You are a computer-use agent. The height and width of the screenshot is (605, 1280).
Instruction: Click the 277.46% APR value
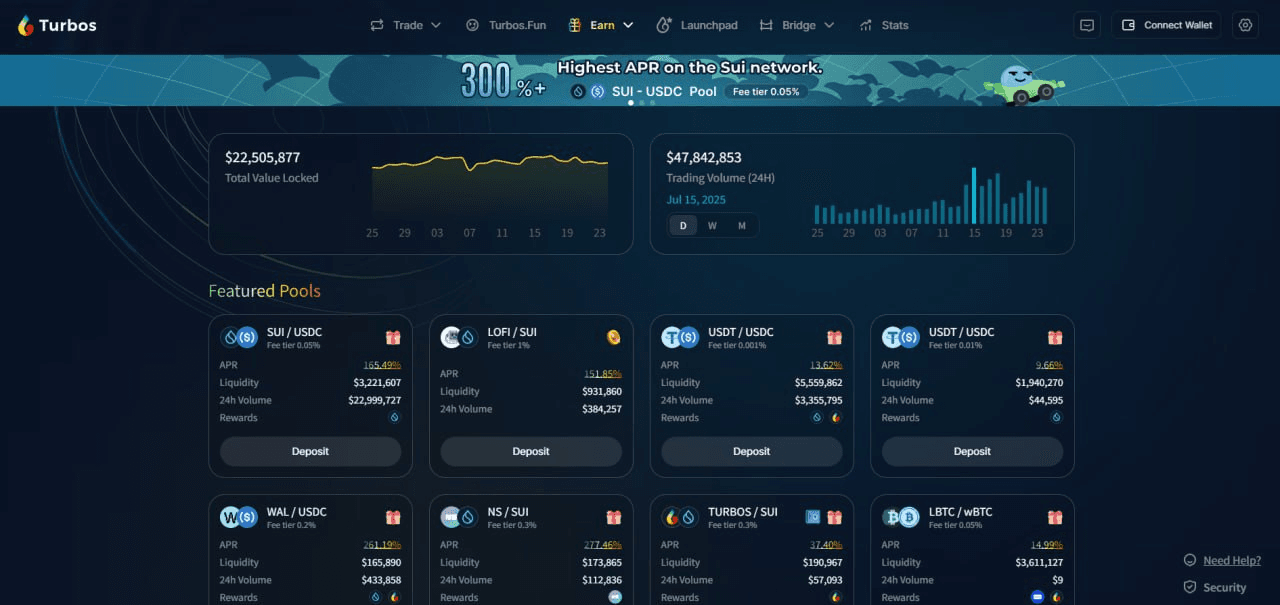point(603,545)
